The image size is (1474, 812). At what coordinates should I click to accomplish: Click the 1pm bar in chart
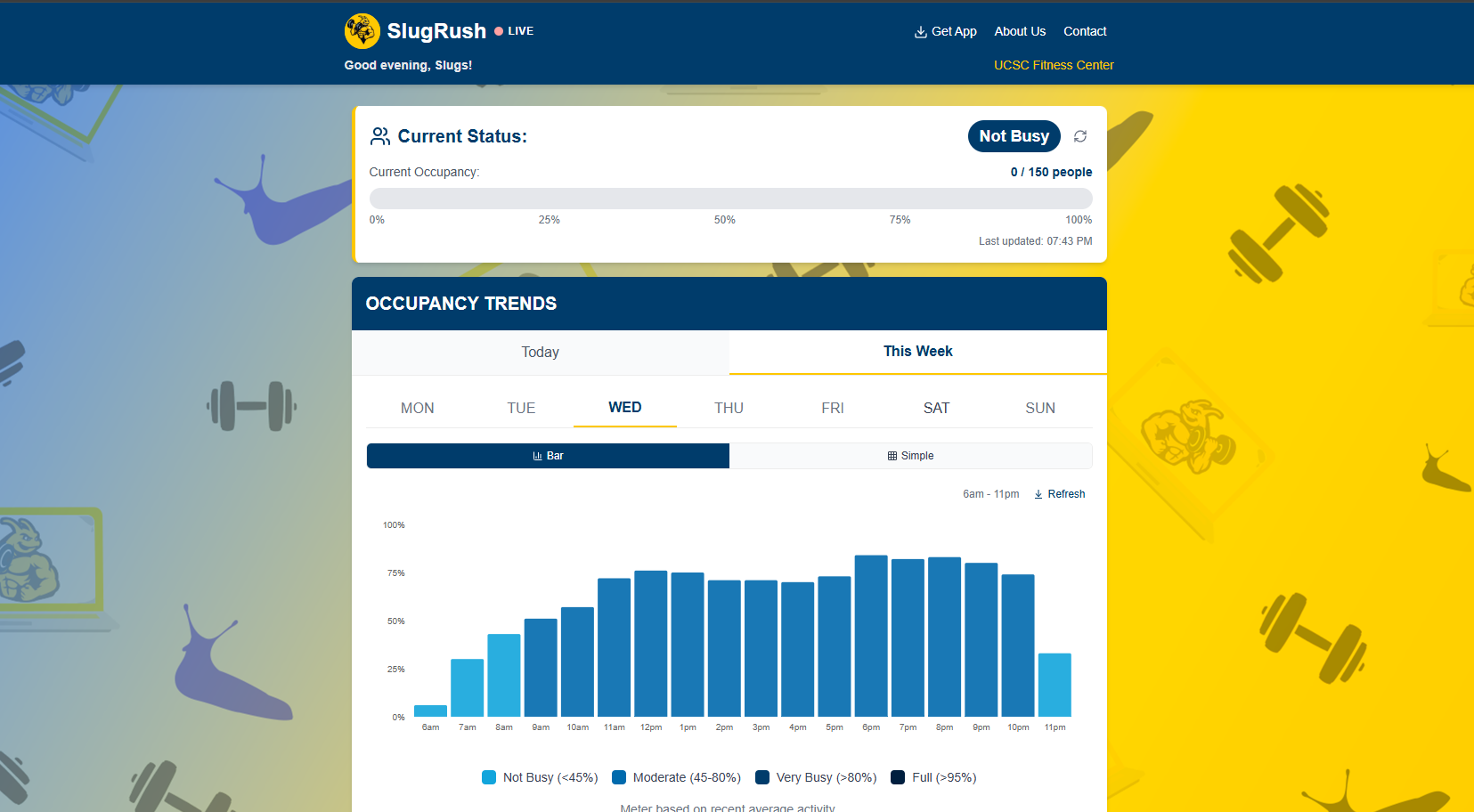point(688,645)
